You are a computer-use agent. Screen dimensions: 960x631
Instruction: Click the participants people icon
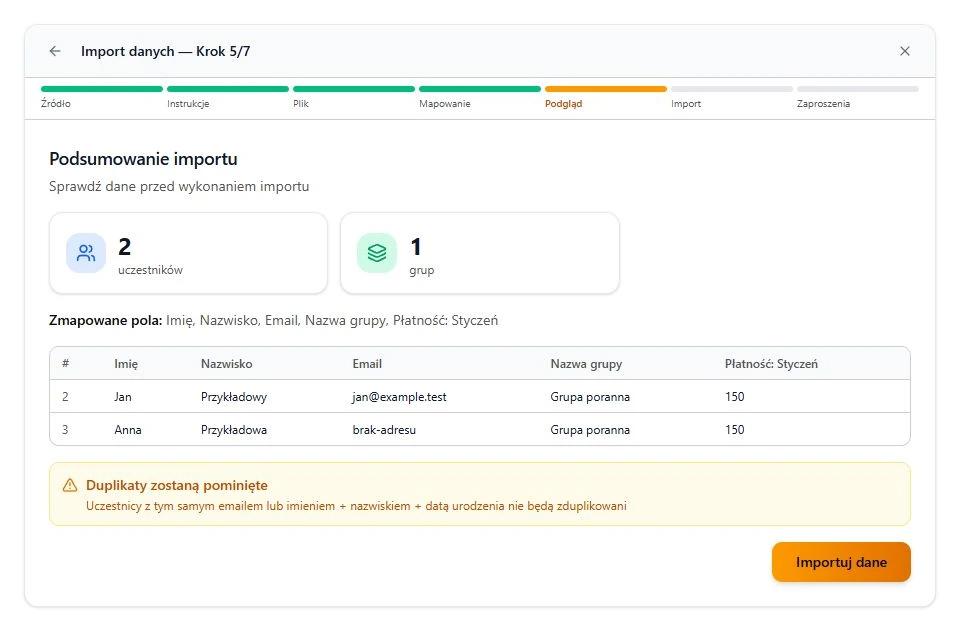coord(86,253)
